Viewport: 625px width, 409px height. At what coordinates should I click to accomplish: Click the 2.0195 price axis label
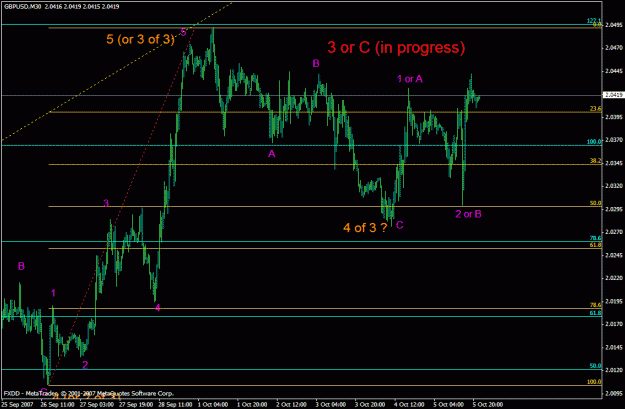click(612, 301)
